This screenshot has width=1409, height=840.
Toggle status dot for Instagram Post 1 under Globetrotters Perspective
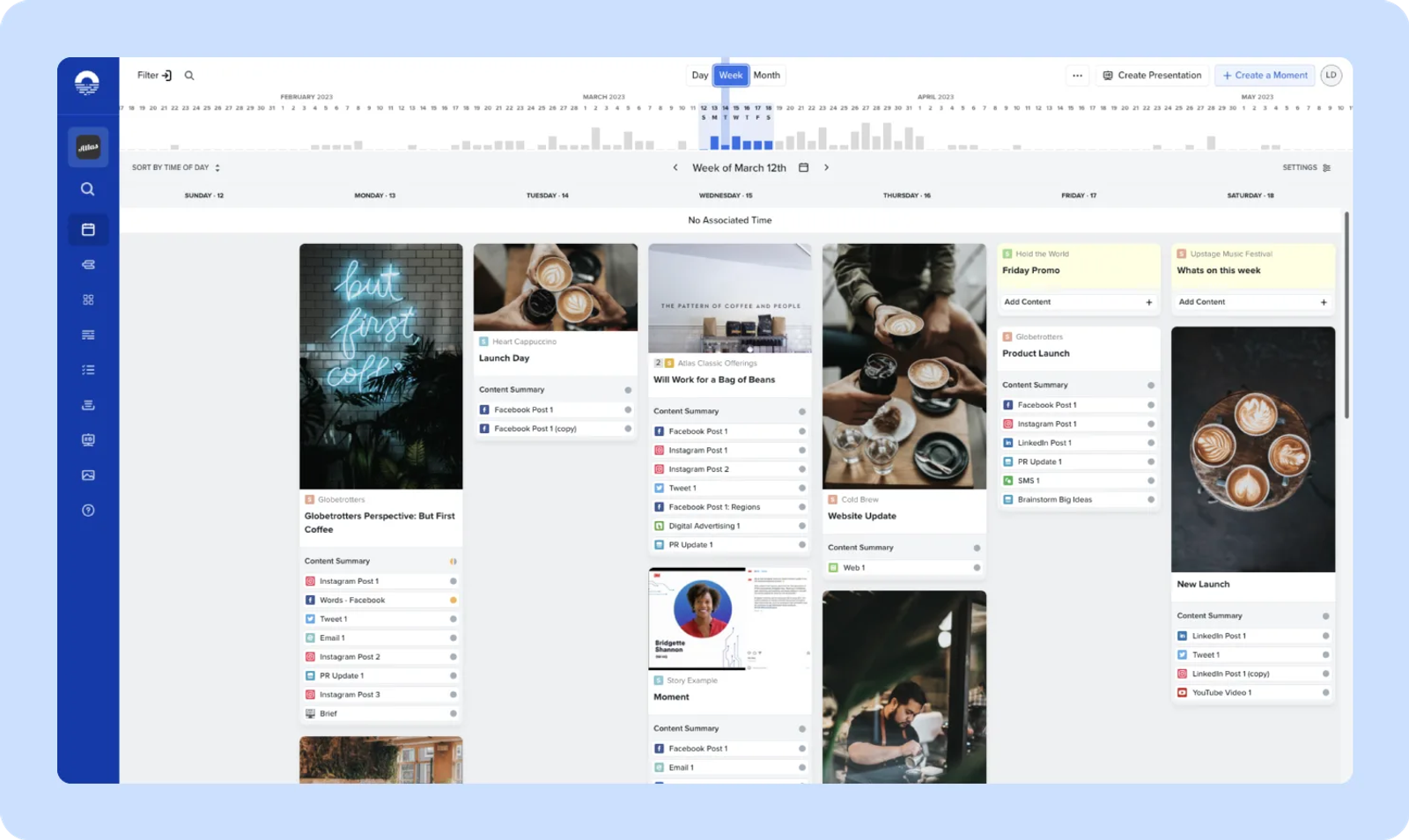pos(453,581)
